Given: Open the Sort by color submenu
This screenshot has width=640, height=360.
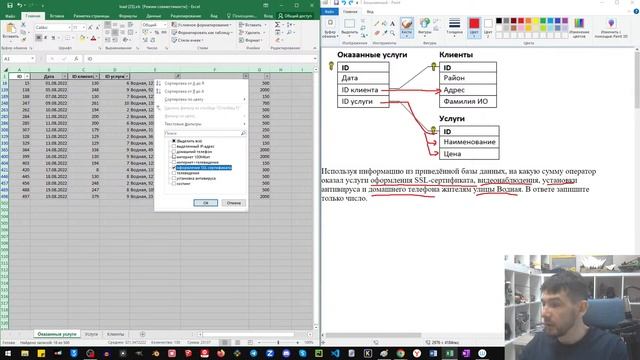Looking at the screenshot, I should [201, 99].
